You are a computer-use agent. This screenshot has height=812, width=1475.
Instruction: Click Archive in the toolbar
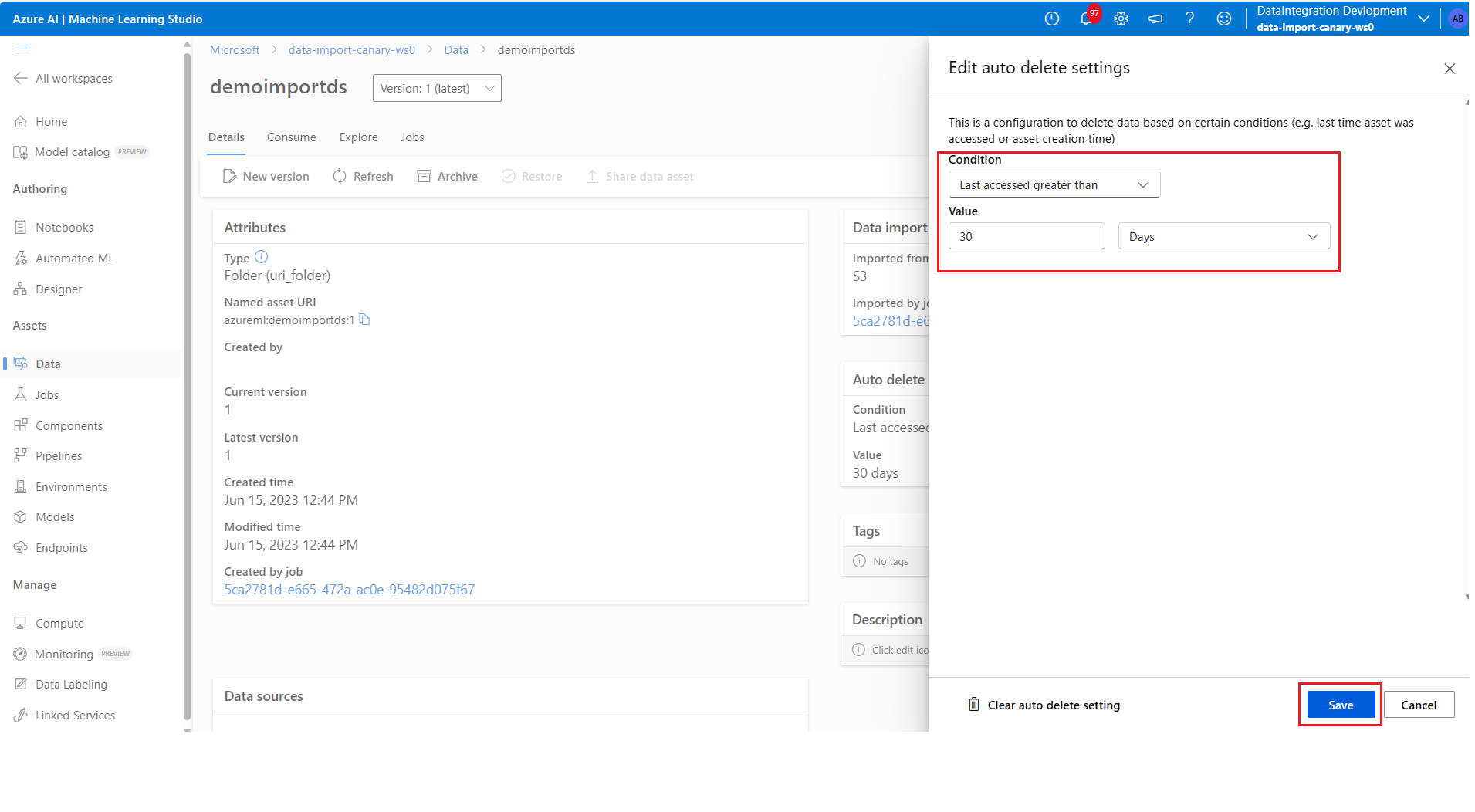[448, 177]
